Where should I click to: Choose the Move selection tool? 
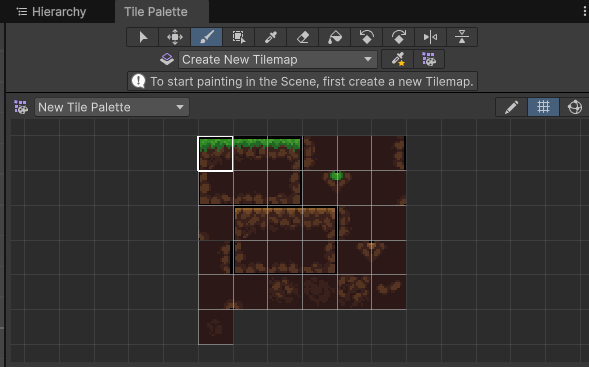175,37
